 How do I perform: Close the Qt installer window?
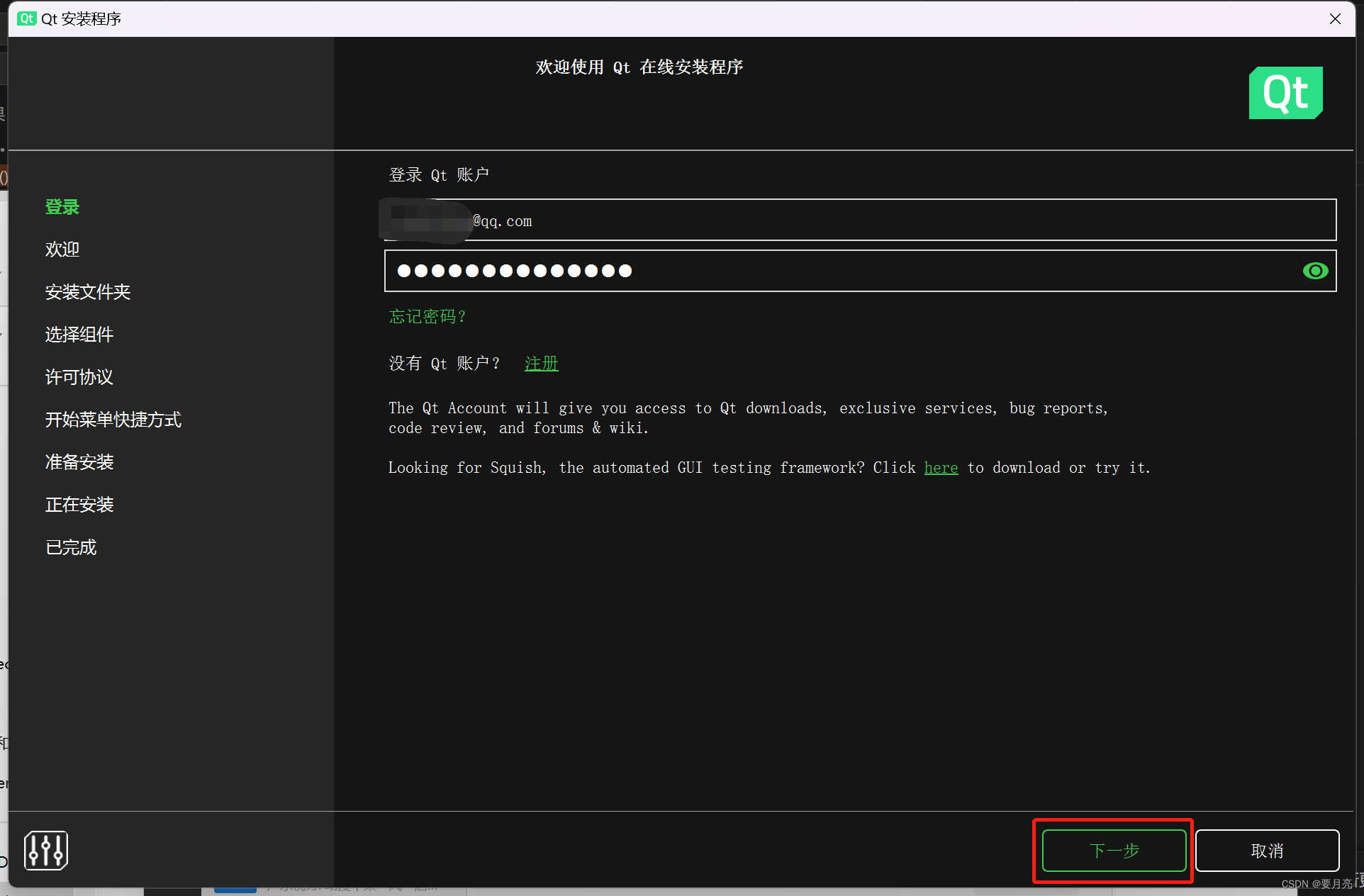point(1335,19)
